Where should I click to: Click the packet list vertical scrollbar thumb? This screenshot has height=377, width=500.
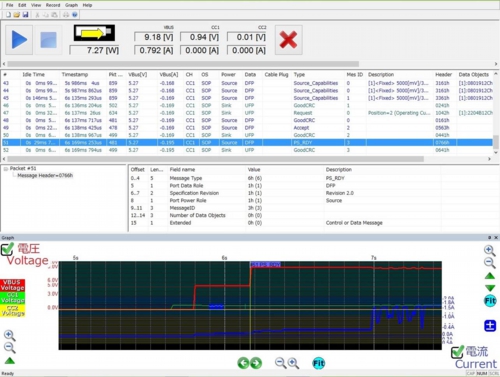[496, 142]
